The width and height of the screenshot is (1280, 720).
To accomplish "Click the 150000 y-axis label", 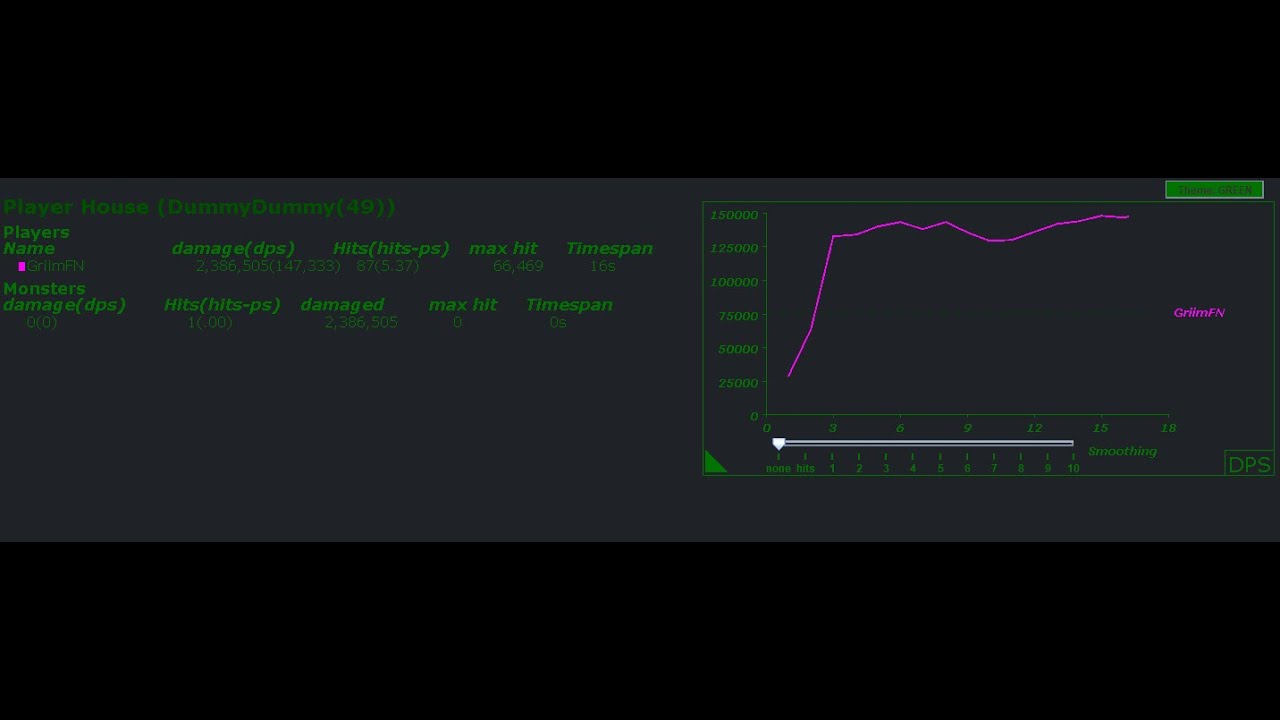I will pos(734,215).
